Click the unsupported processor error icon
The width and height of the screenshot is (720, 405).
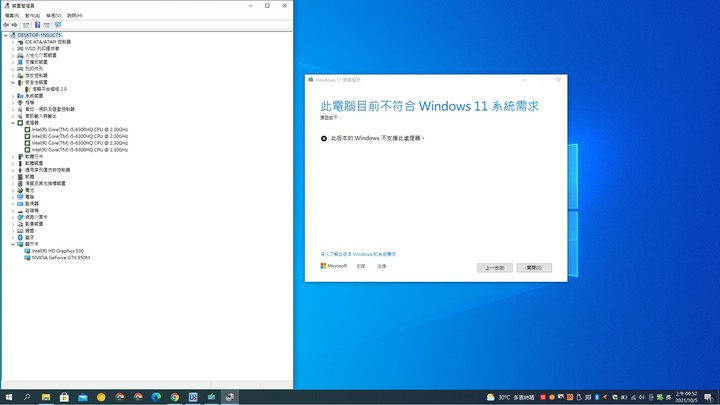324,138
